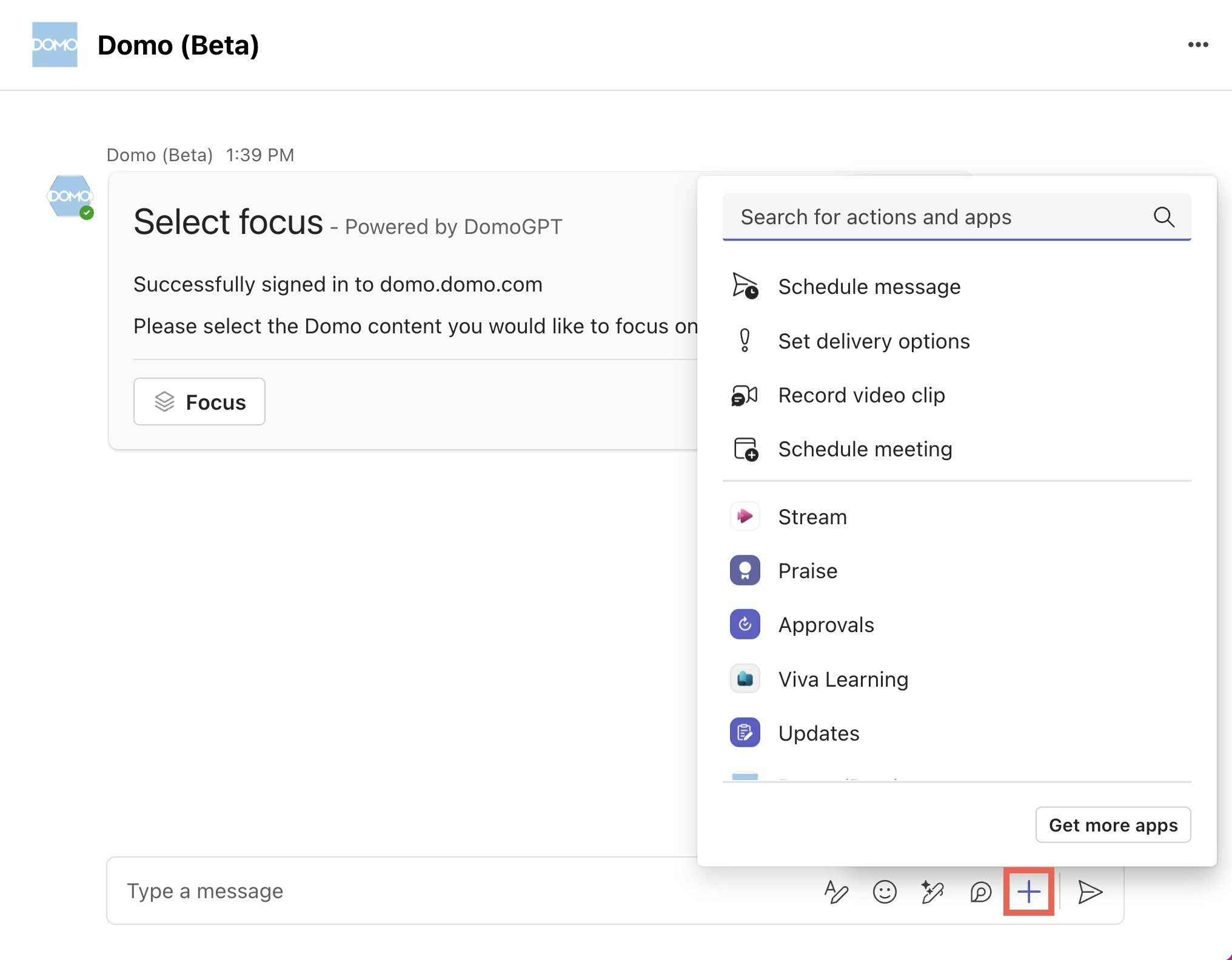Toggle the plus actions and apps button
This screenshot has height=960, width=1232.
1029,892
